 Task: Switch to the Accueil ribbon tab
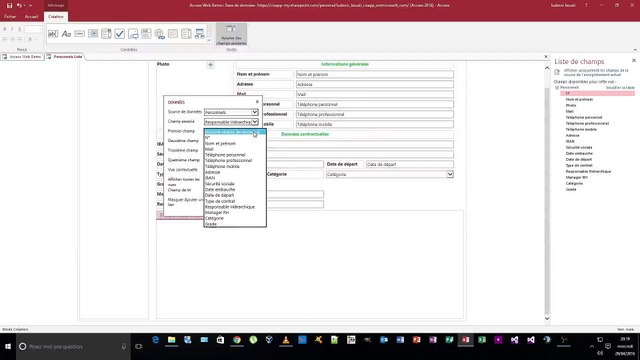click(31, 17)
